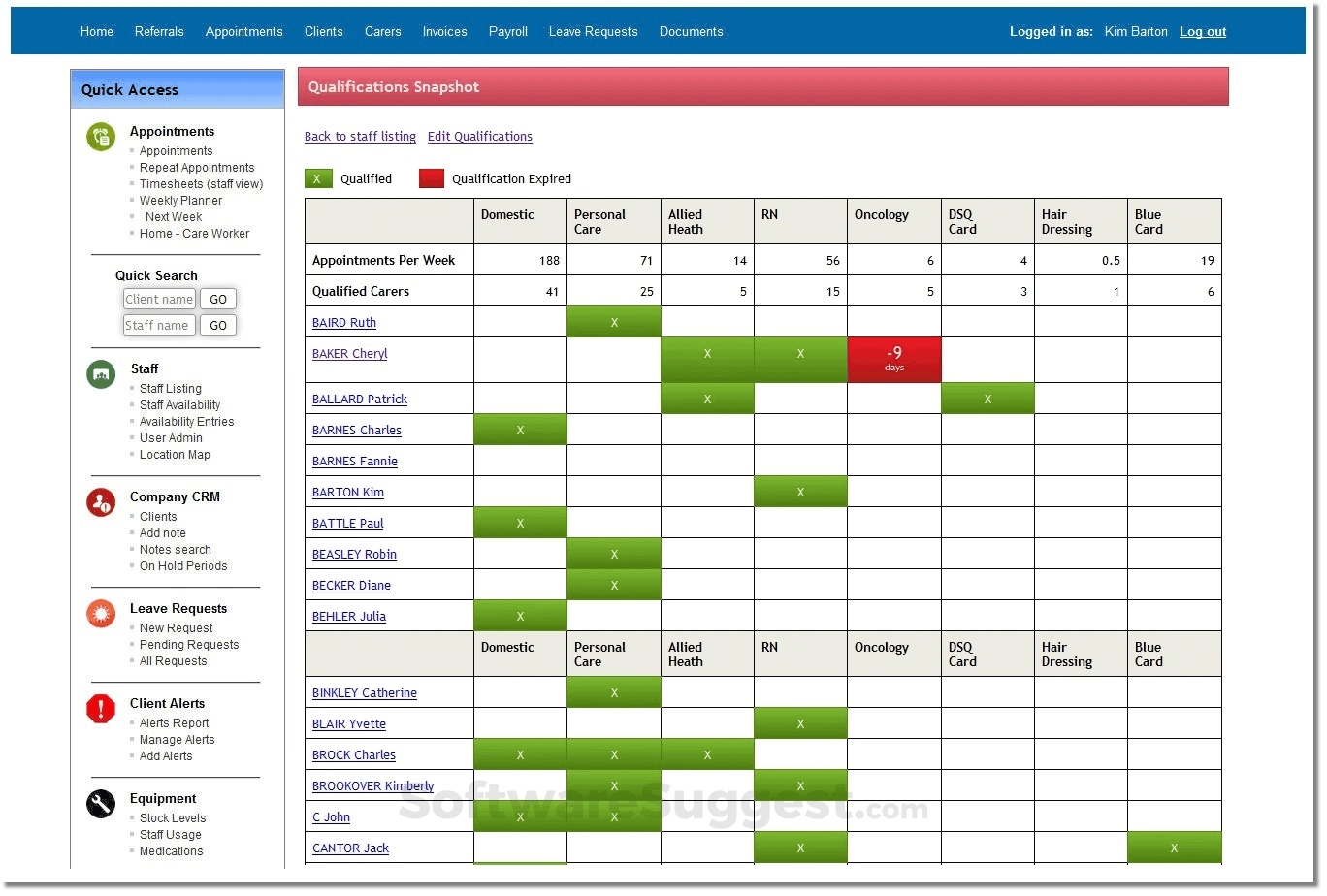This screenshot has width=1327, height=896.
Task: Click the orange Leave Requests icon
Action: tap(100, 614)
